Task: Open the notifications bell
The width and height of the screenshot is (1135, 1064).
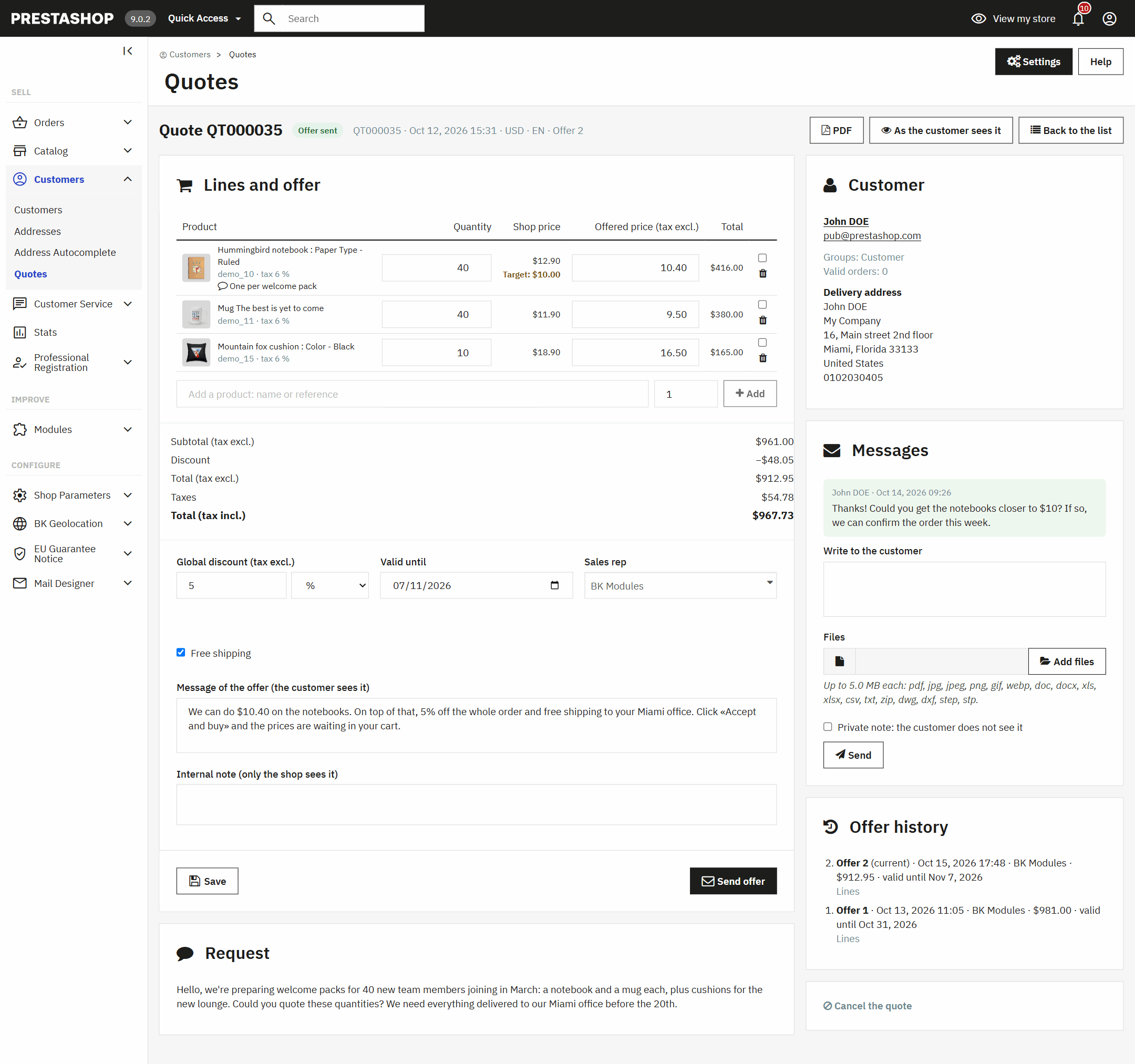Action: tap(1078, 19)
